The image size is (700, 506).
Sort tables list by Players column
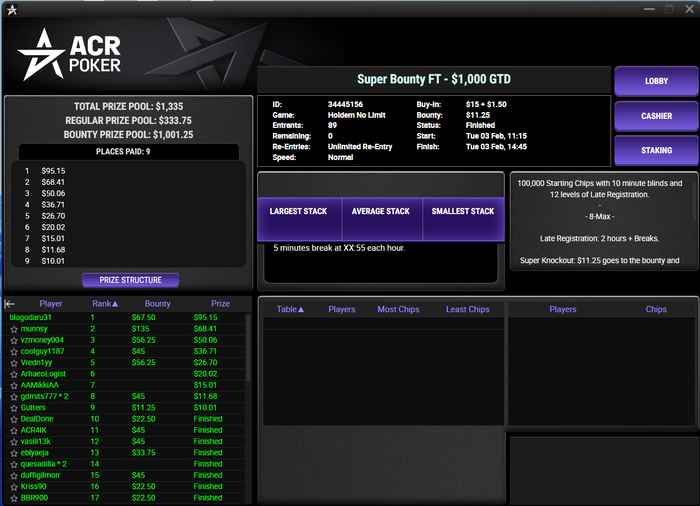coord(342,309)
